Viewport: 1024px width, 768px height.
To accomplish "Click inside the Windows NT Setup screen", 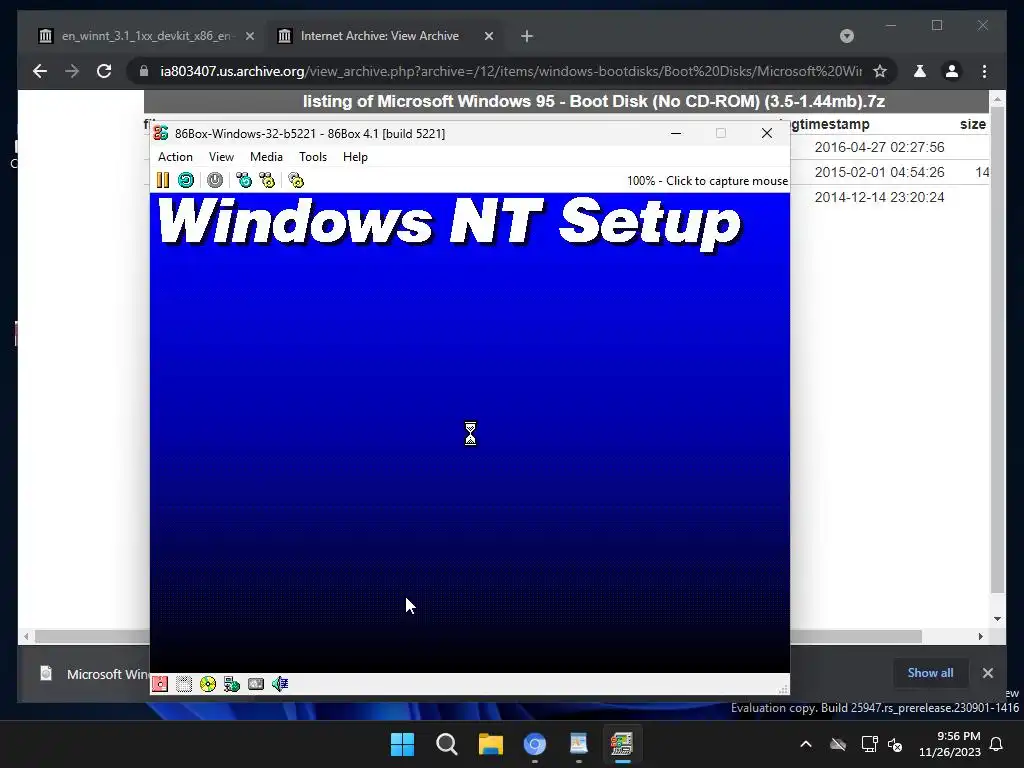I will [470, 432].
